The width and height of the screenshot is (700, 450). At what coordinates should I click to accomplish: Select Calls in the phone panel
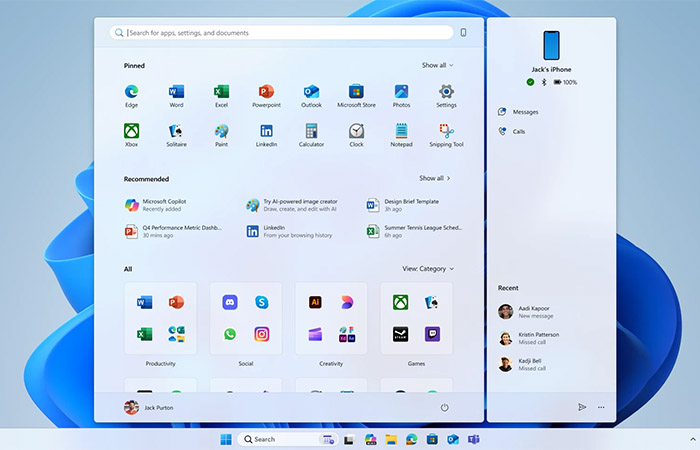[x=518, y=131]
